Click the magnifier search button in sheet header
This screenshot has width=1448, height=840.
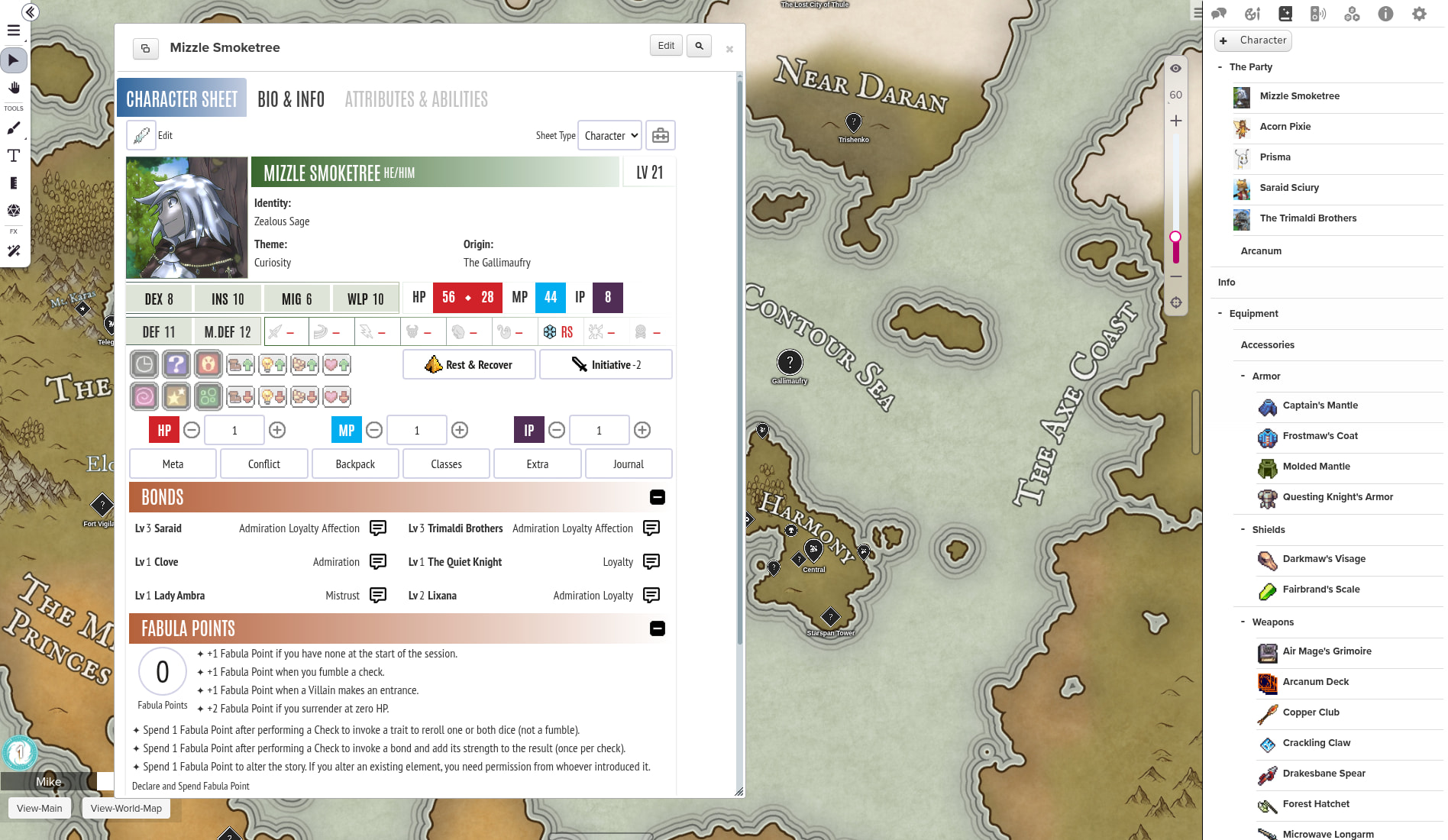pos(699,46)
